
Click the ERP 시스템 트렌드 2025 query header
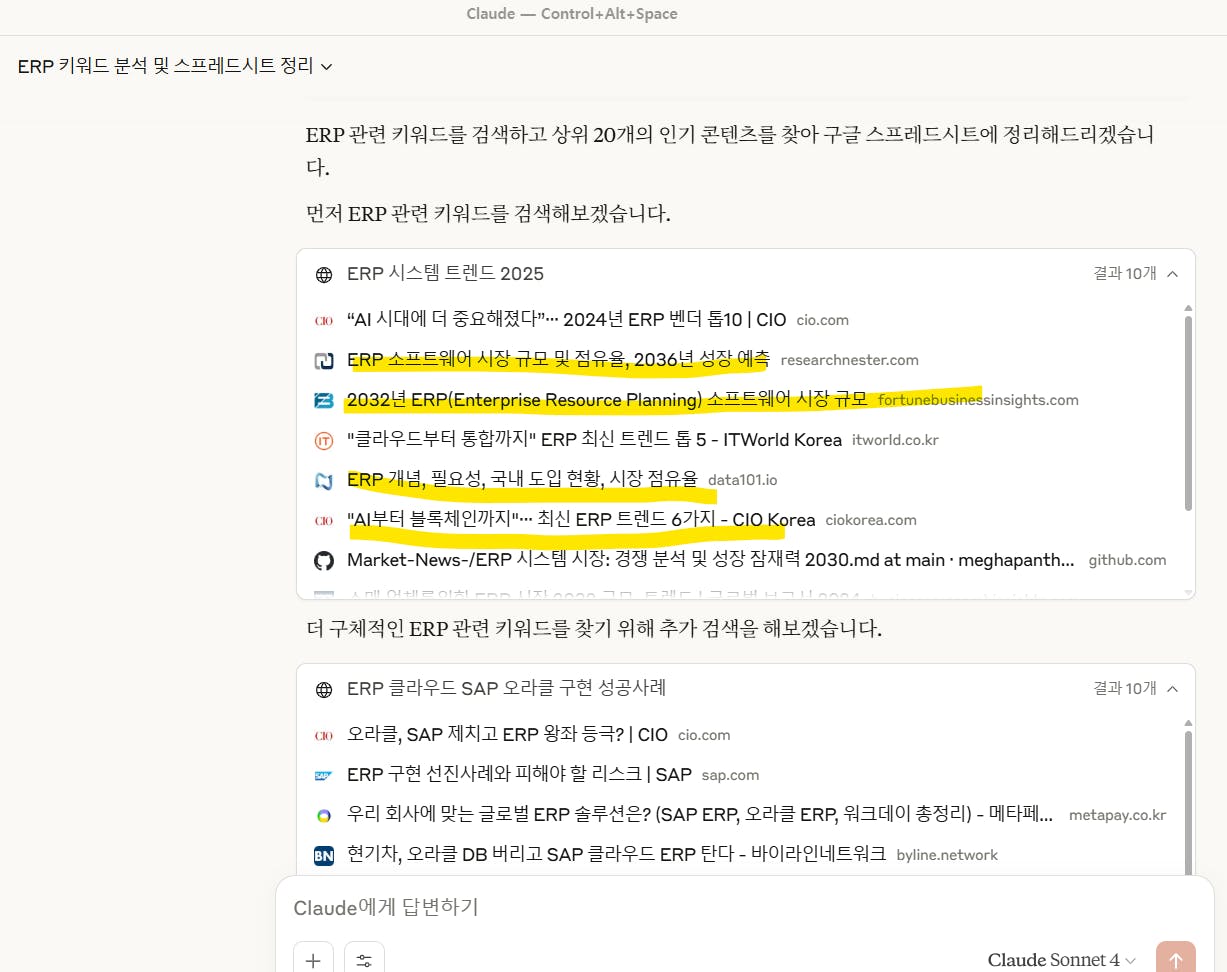pyautogui.click(x=446, y=274)
